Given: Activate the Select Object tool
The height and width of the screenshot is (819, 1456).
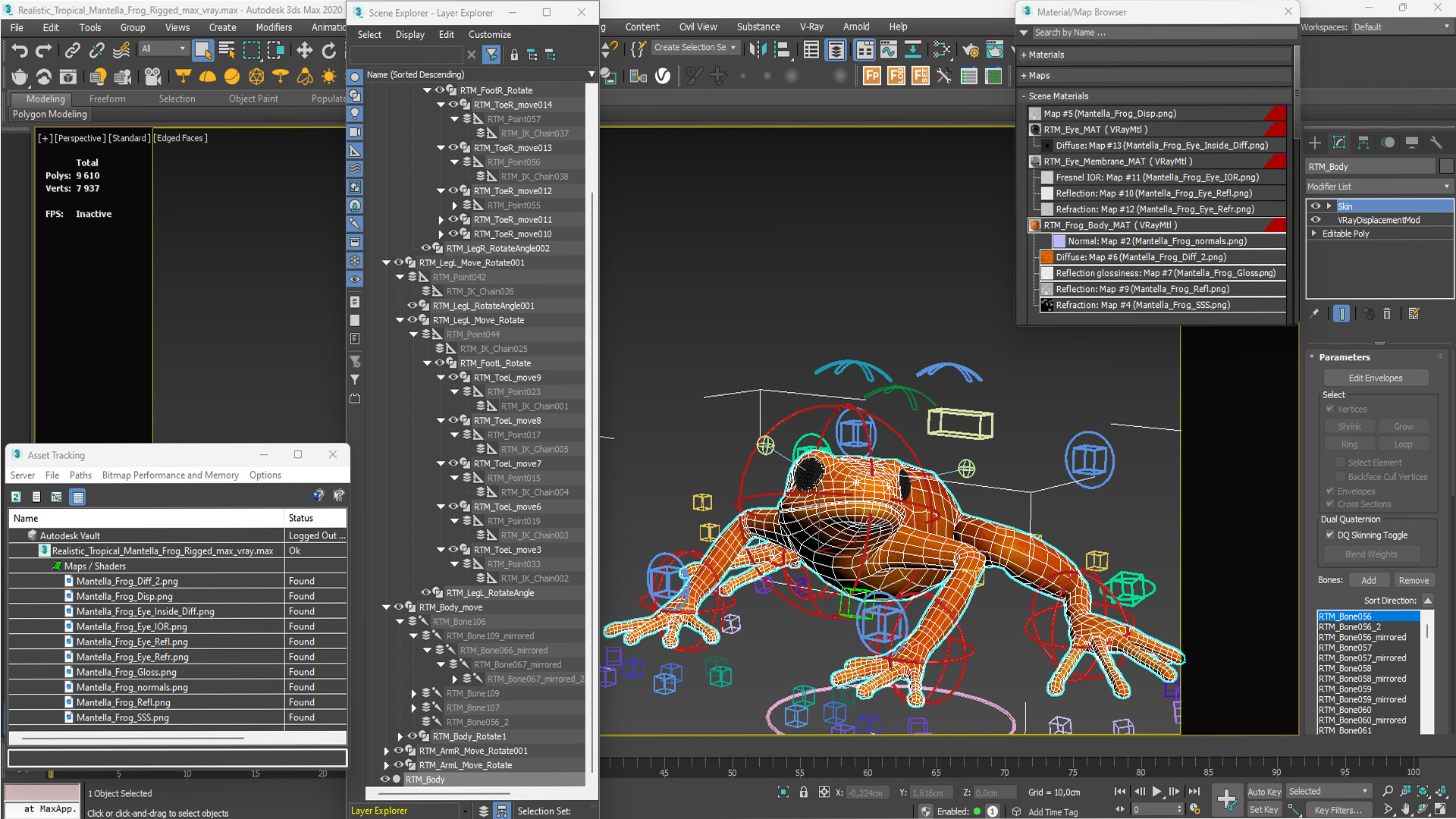Looking at the screenshot, I should pyautogui.click(x=202, y=50).
